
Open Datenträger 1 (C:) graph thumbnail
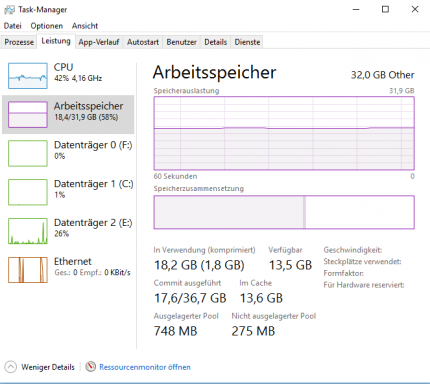28,192
